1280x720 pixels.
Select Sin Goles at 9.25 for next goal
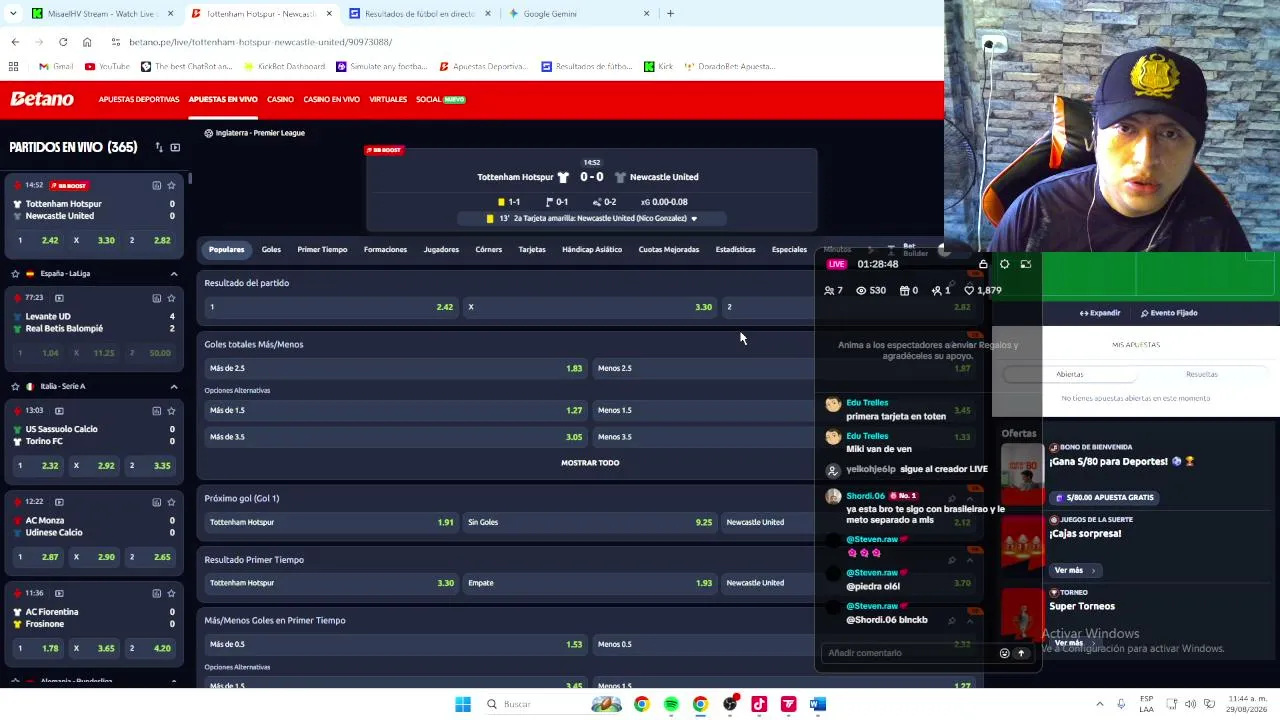[x=590, y=522]
